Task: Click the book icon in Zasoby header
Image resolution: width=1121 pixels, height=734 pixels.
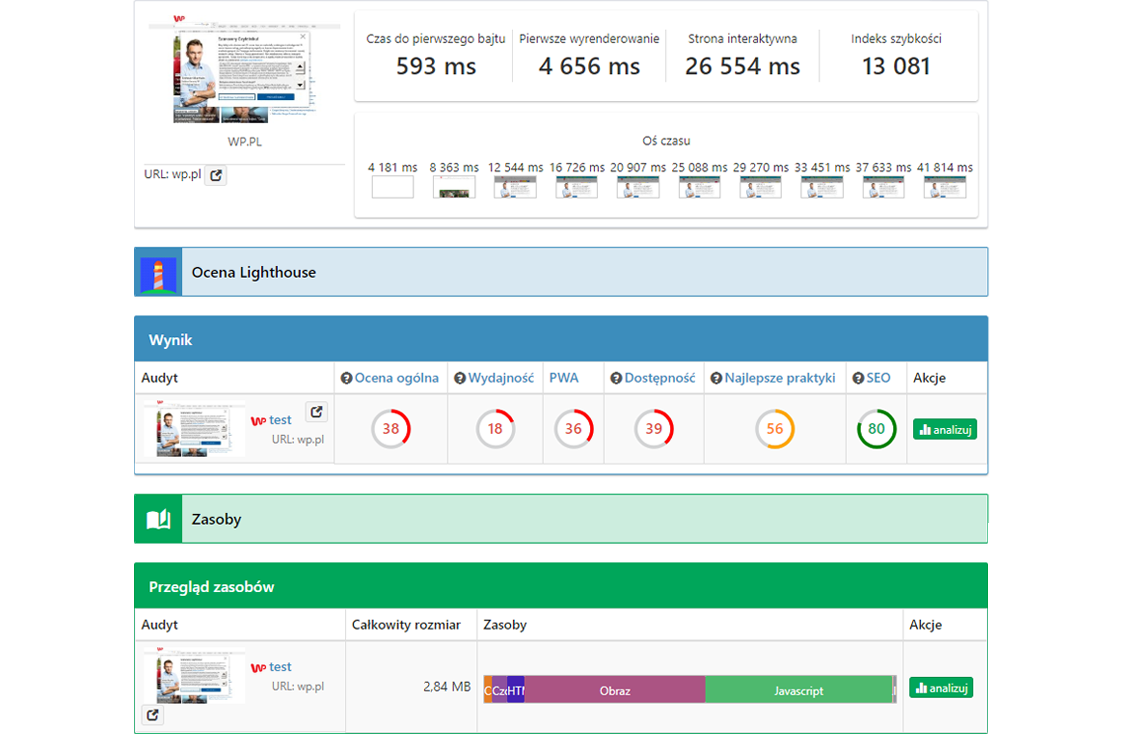Action: pos(158,519)
